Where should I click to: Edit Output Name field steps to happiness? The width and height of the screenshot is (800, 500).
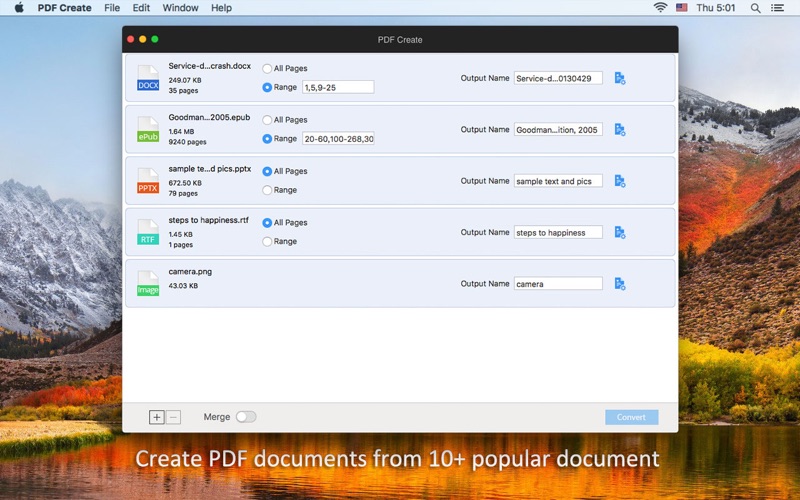click(x=558, y=232)
